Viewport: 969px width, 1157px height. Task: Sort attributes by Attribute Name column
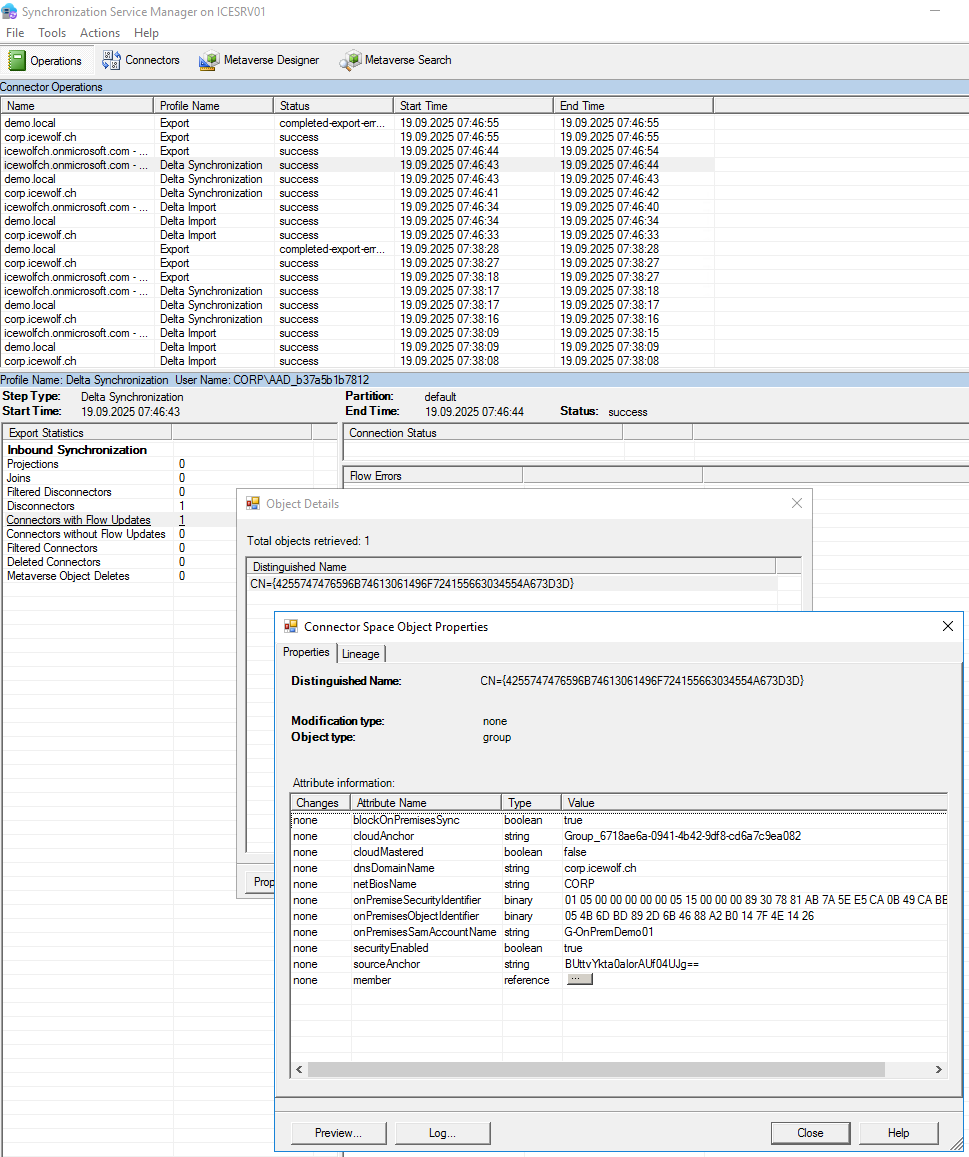click(x=425, y=802)
